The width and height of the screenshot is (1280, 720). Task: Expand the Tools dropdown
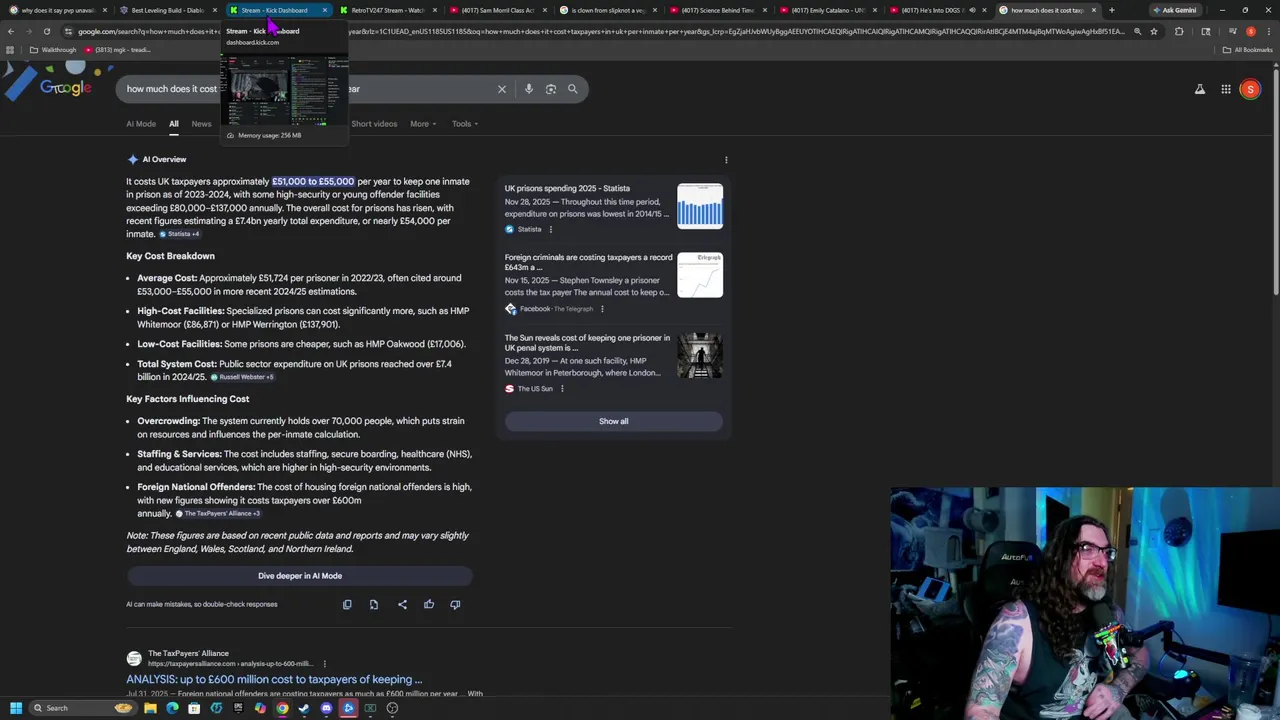pos(465,124)
